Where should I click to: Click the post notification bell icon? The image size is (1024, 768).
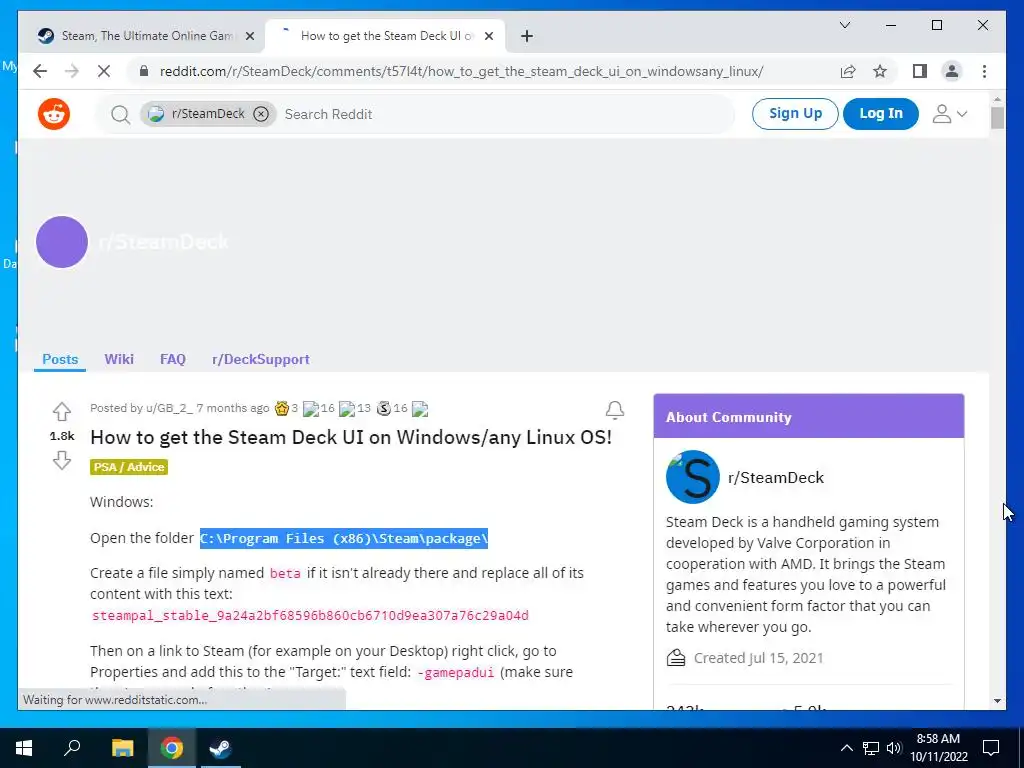coord(615,409)
